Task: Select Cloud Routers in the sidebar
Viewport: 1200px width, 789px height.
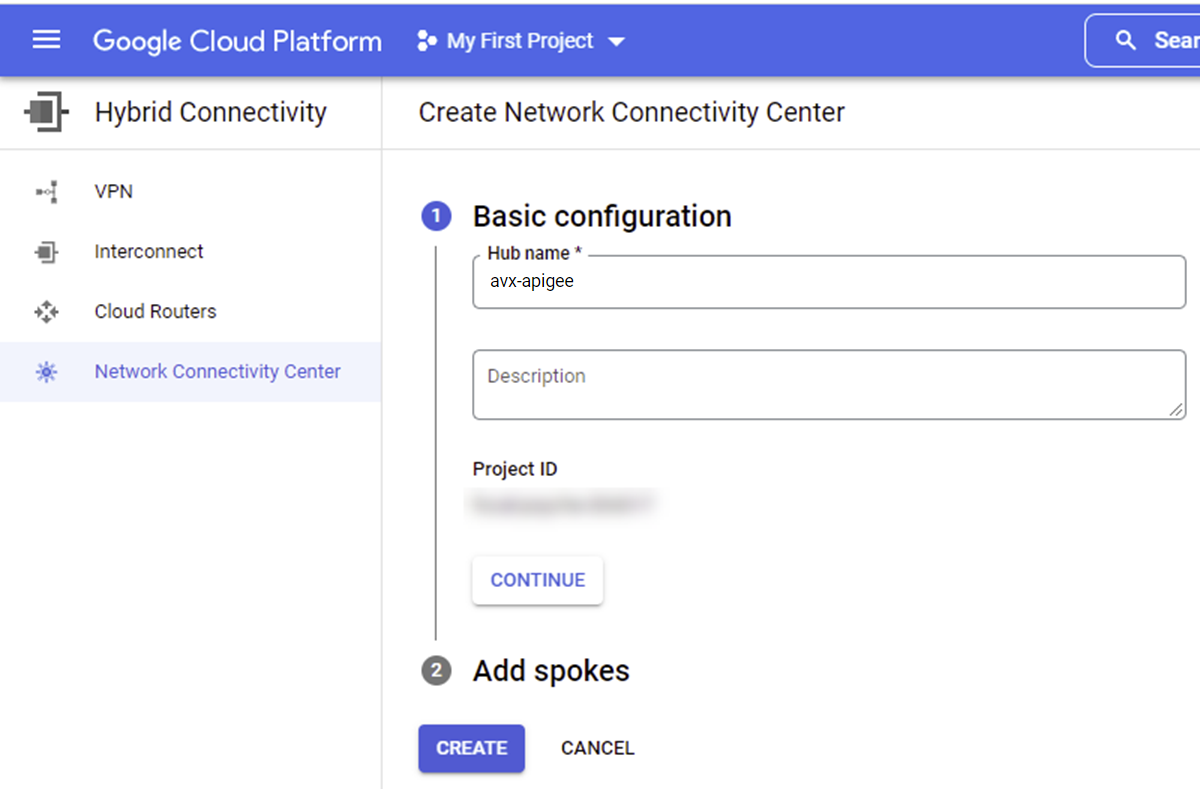Action: (x=155, y=312)
